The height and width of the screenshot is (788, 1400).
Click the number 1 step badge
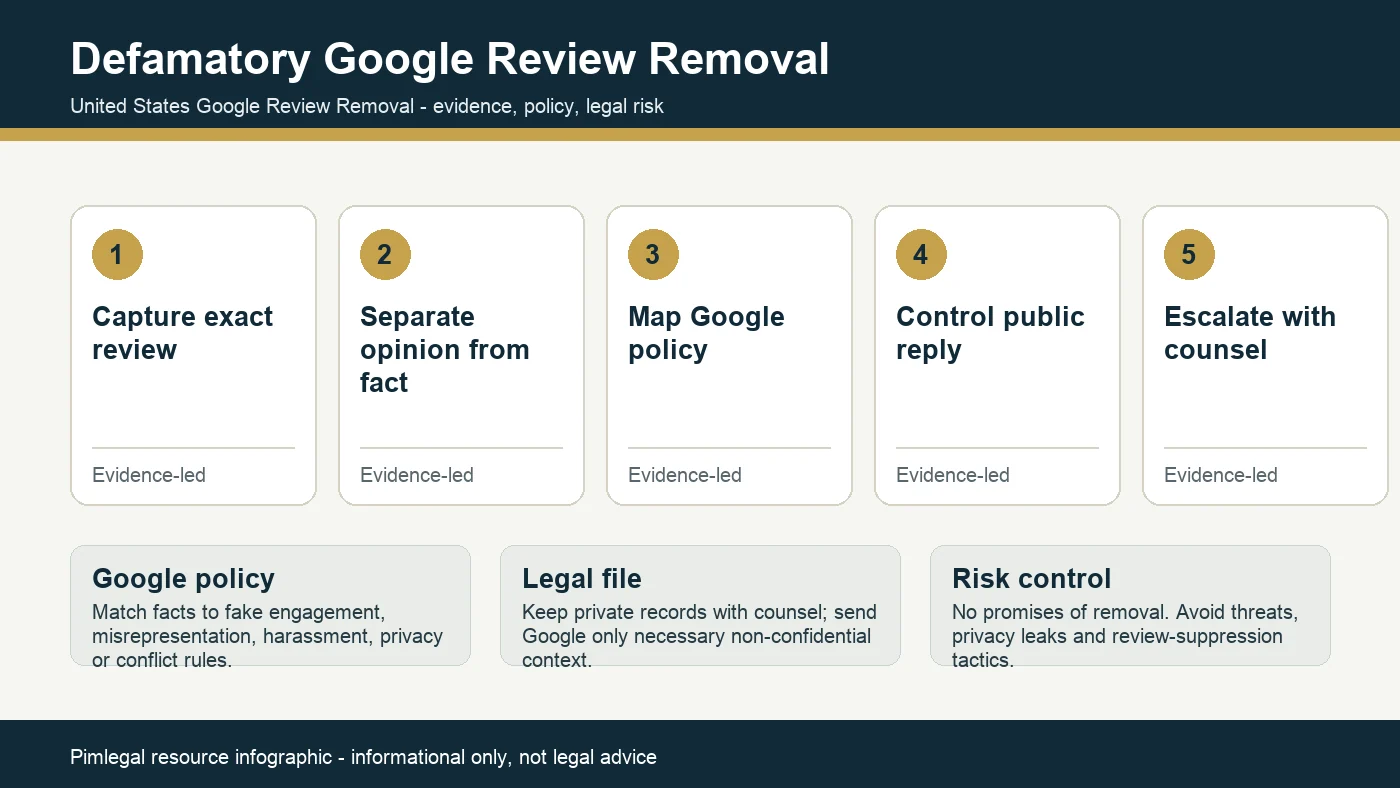click(x=118, y=254)
